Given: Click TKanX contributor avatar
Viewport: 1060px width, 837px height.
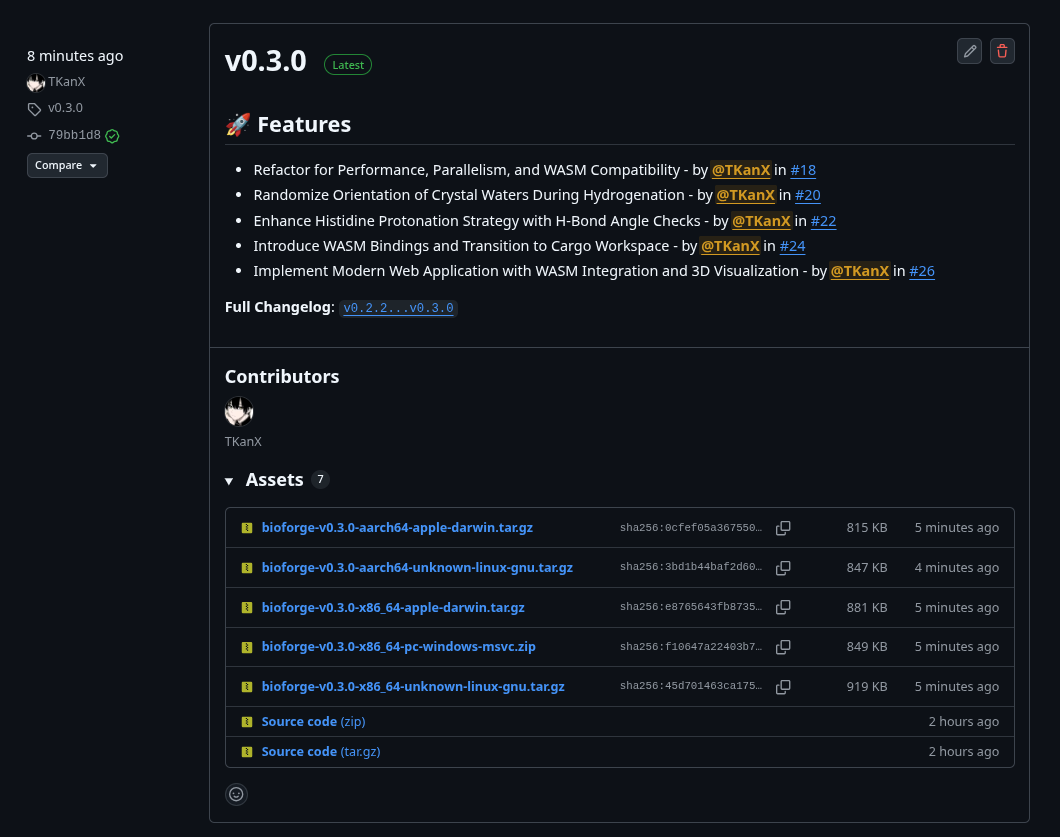Looking at the screenshot, I should pyautogui.click(x=239, y=412).
